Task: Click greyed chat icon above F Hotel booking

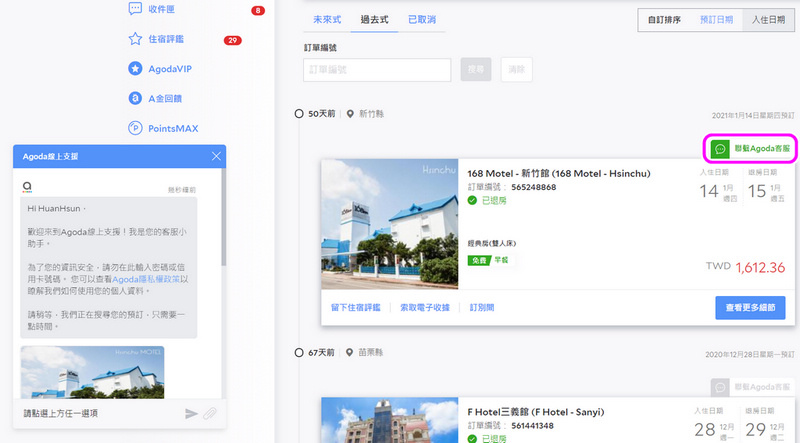Action: click(x=720, y=387)
